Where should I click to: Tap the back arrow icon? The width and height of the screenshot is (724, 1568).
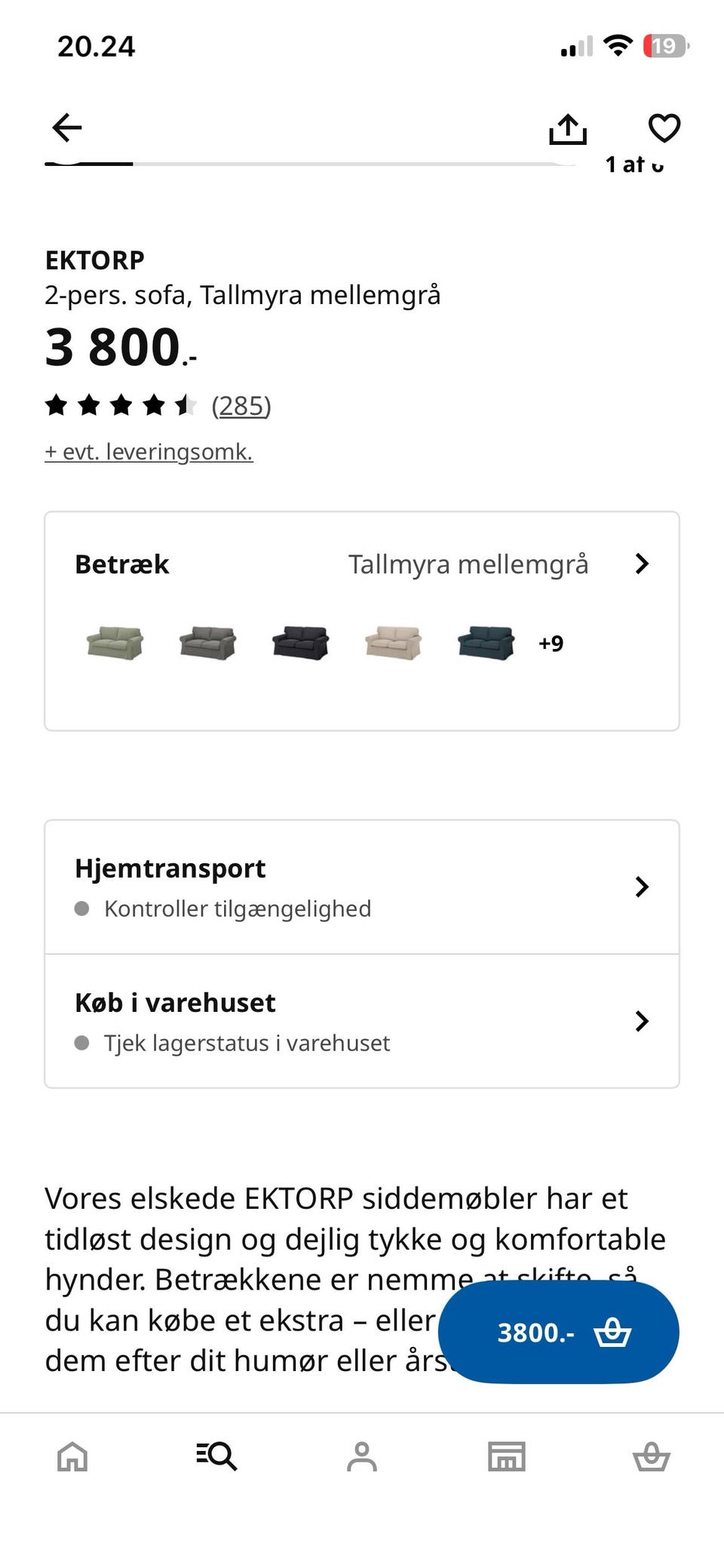[67, 128]
